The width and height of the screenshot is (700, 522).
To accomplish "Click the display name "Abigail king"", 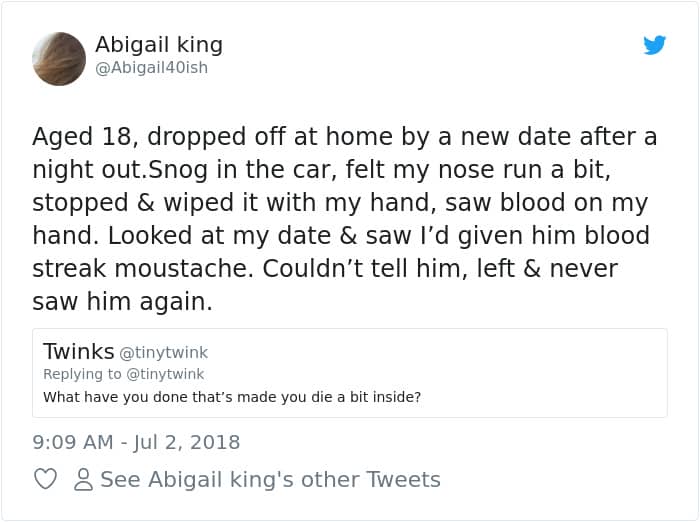I will pyautogui.click(x=159, y=45).
